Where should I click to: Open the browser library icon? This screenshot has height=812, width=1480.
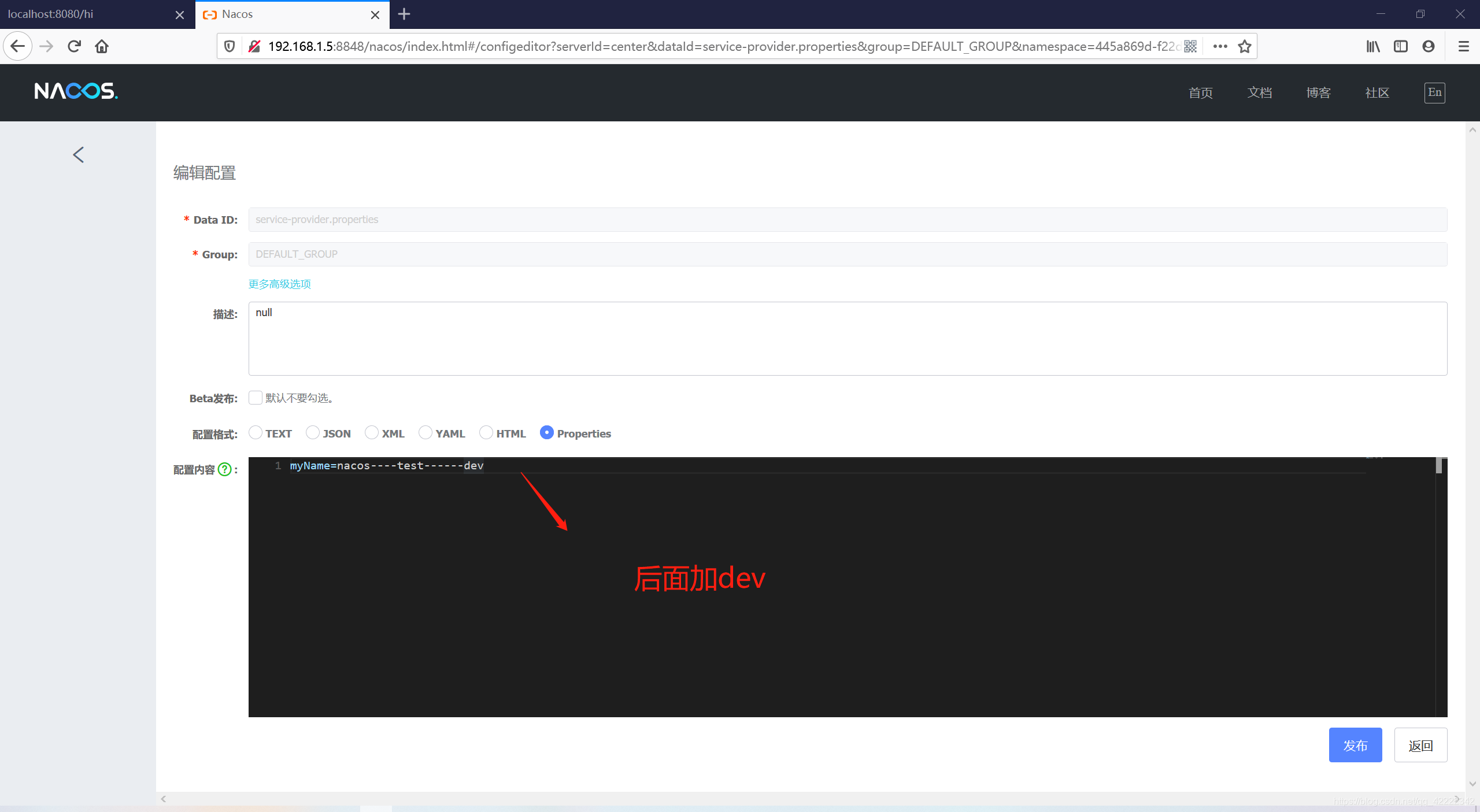(1373, 46)
